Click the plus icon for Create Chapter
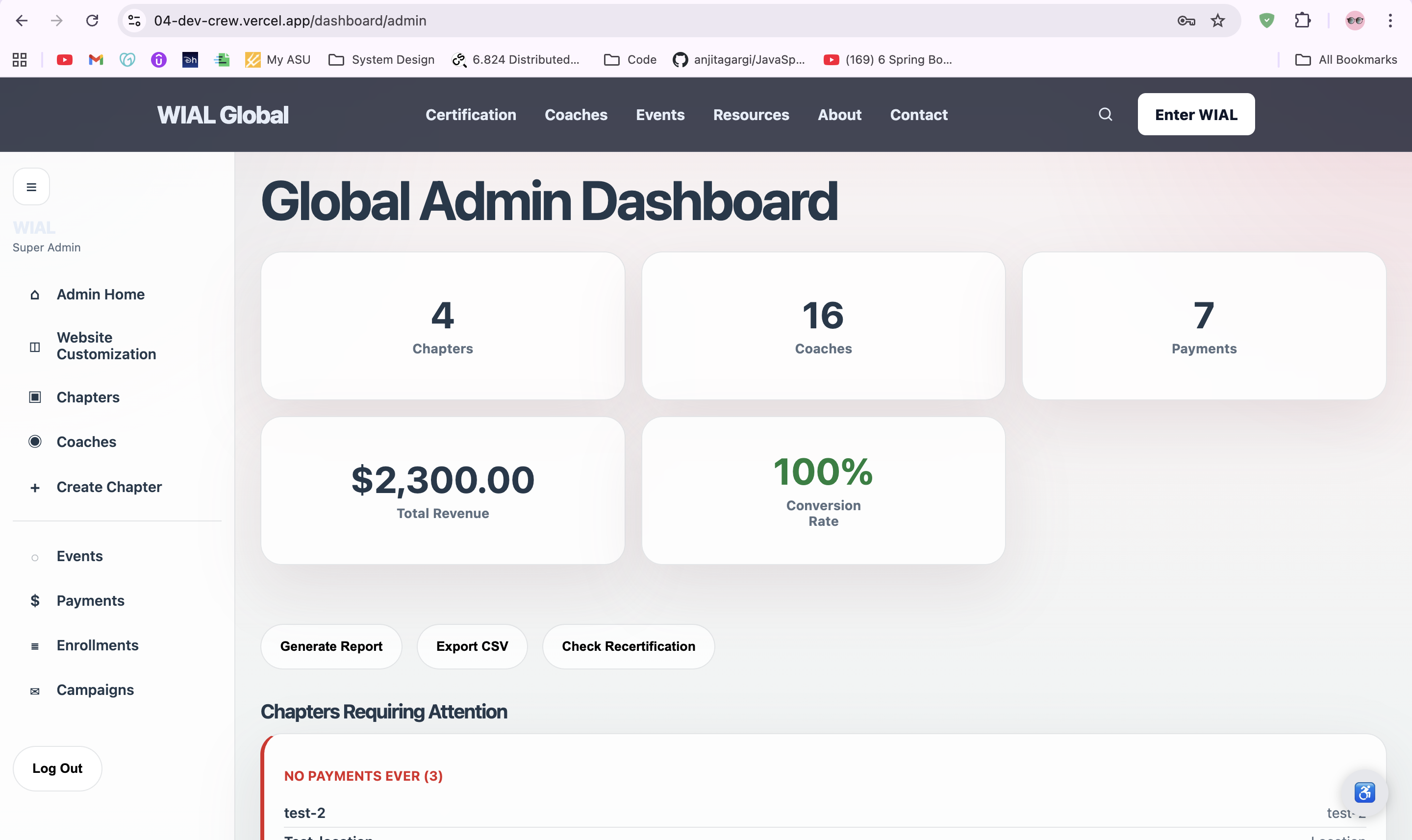 click(35, 488)
